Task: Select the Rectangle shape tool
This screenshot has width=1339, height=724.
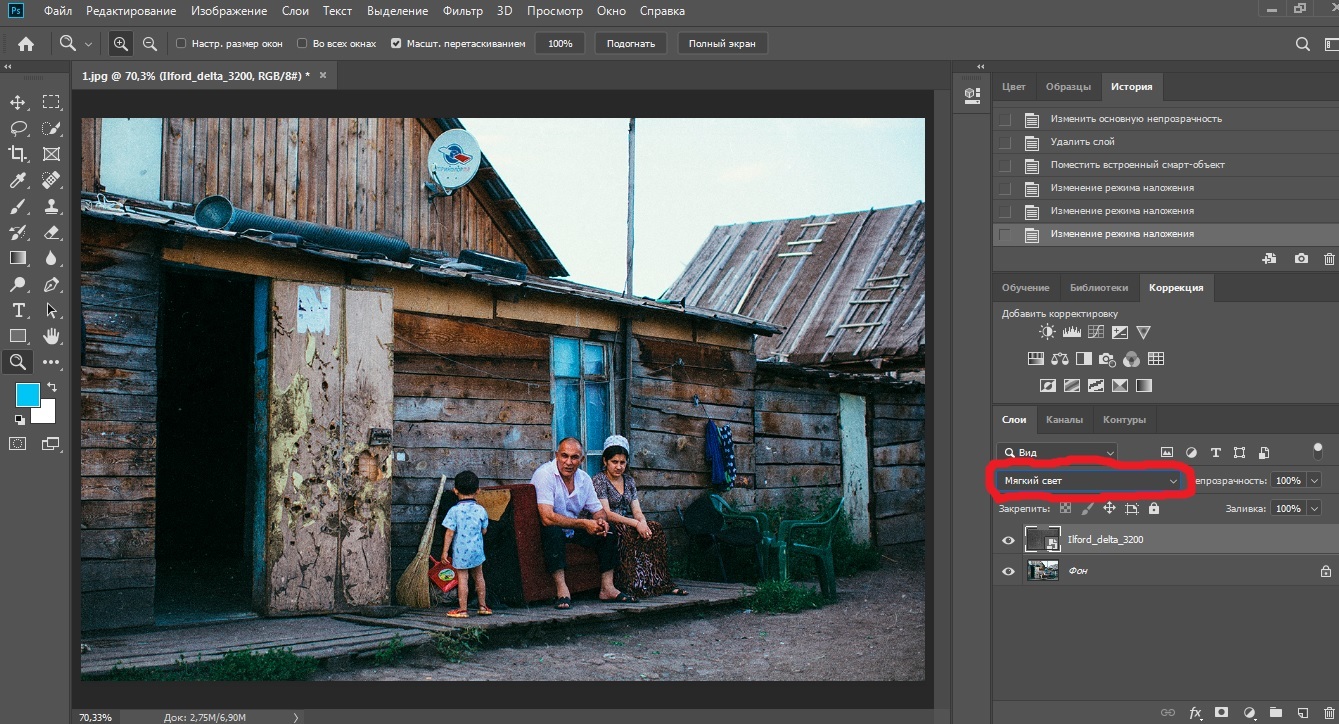Action: pyautogui.click(x=18, y=336)
